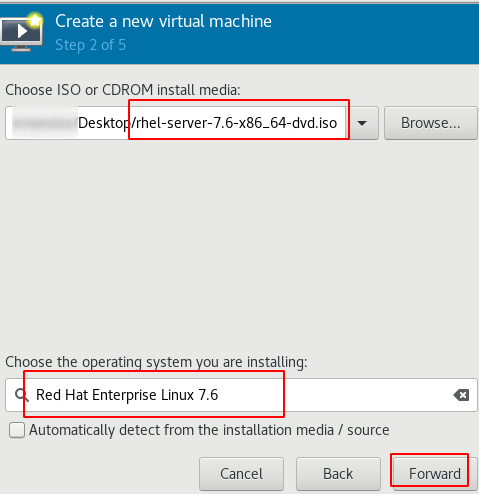Open the Browse... file chooser
479x494 pixels.
tap(431, 123)
